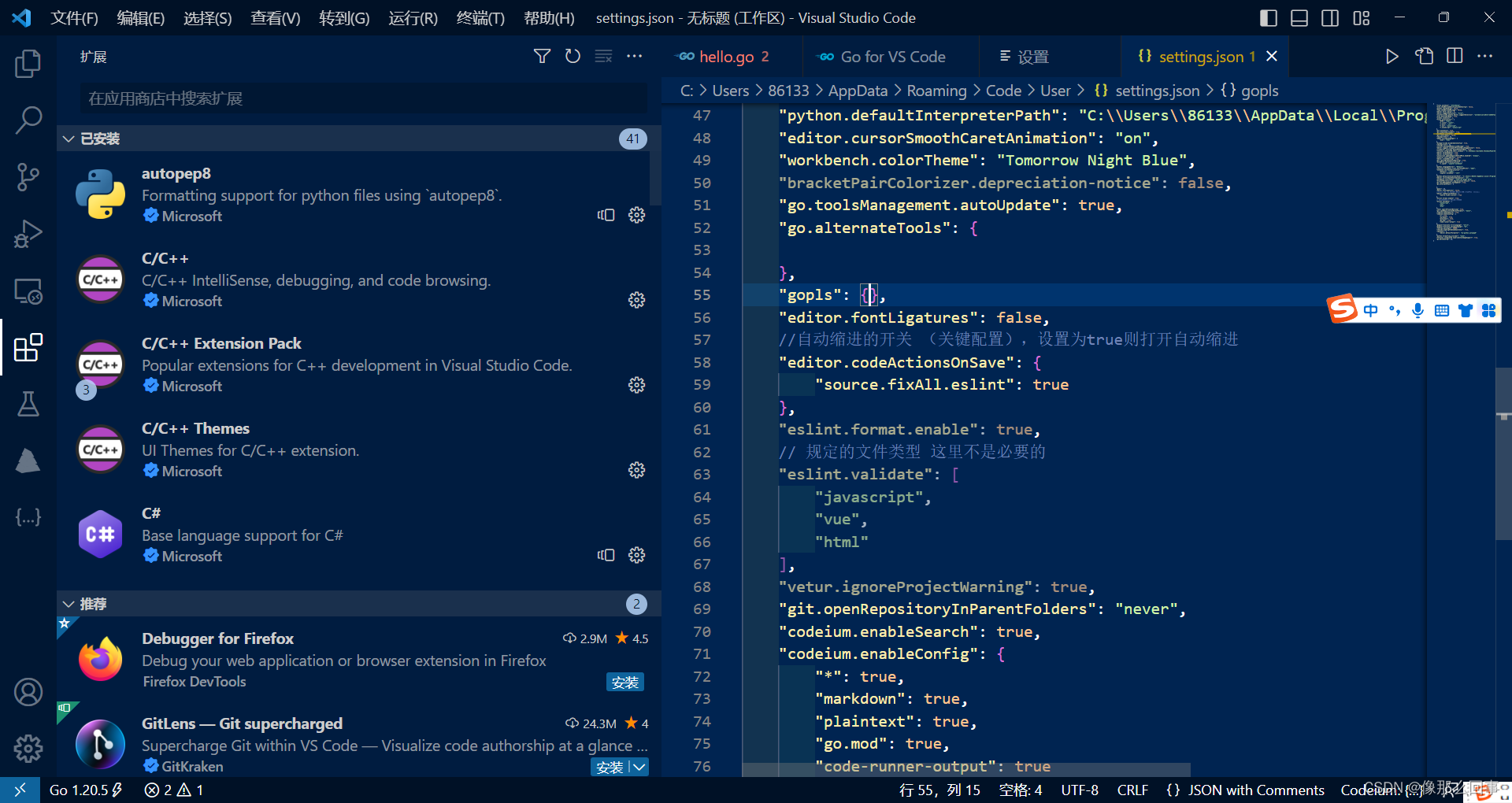The width and height of the screenshot is (1512, 803).
Task: Filter the extensions list
Action: [542, 56]
